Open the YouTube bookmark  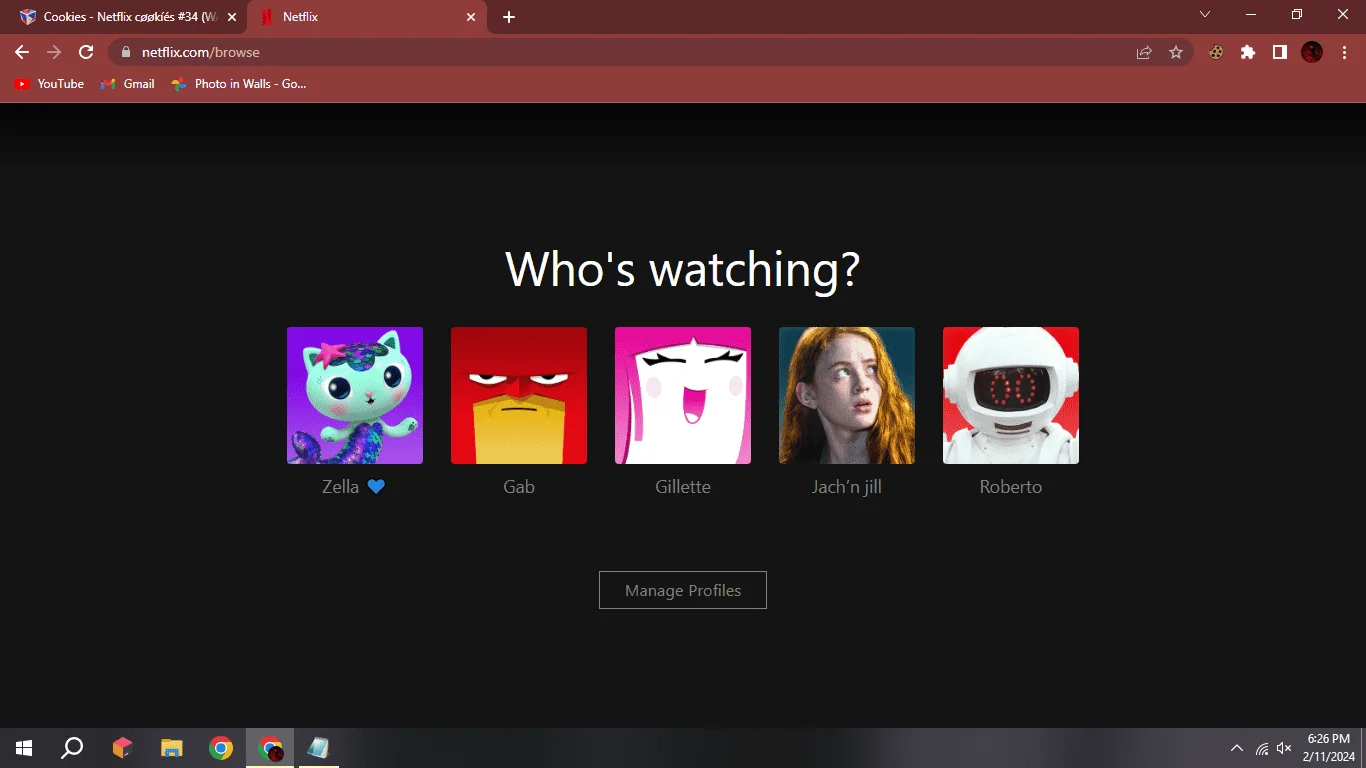[x=49, y=84]
